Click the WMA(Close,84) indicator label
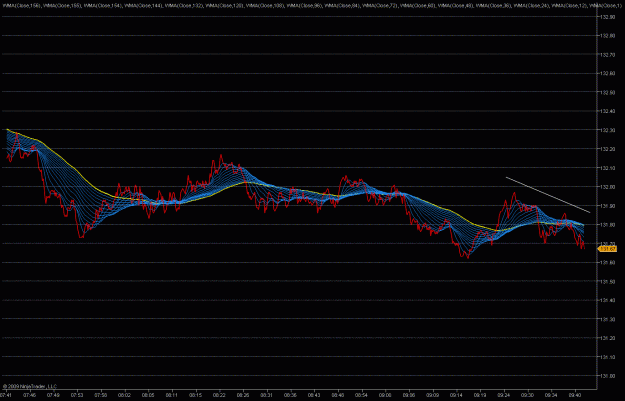Viewport: 625px width, 401px height. [x=342, y=6]
